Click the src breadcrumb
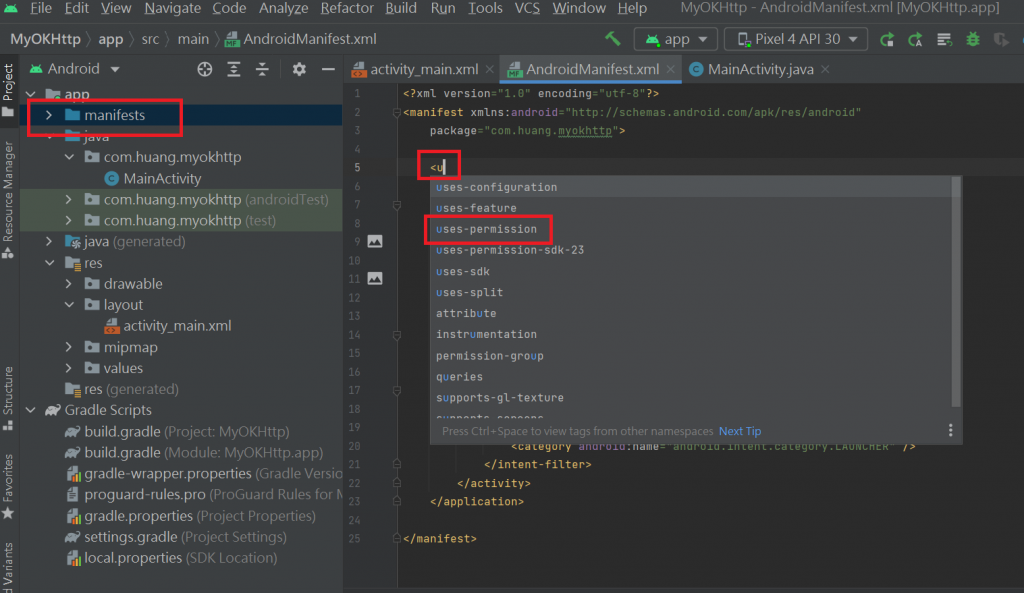Screen dimensions: 1024x593 click(x=150, y=39)
